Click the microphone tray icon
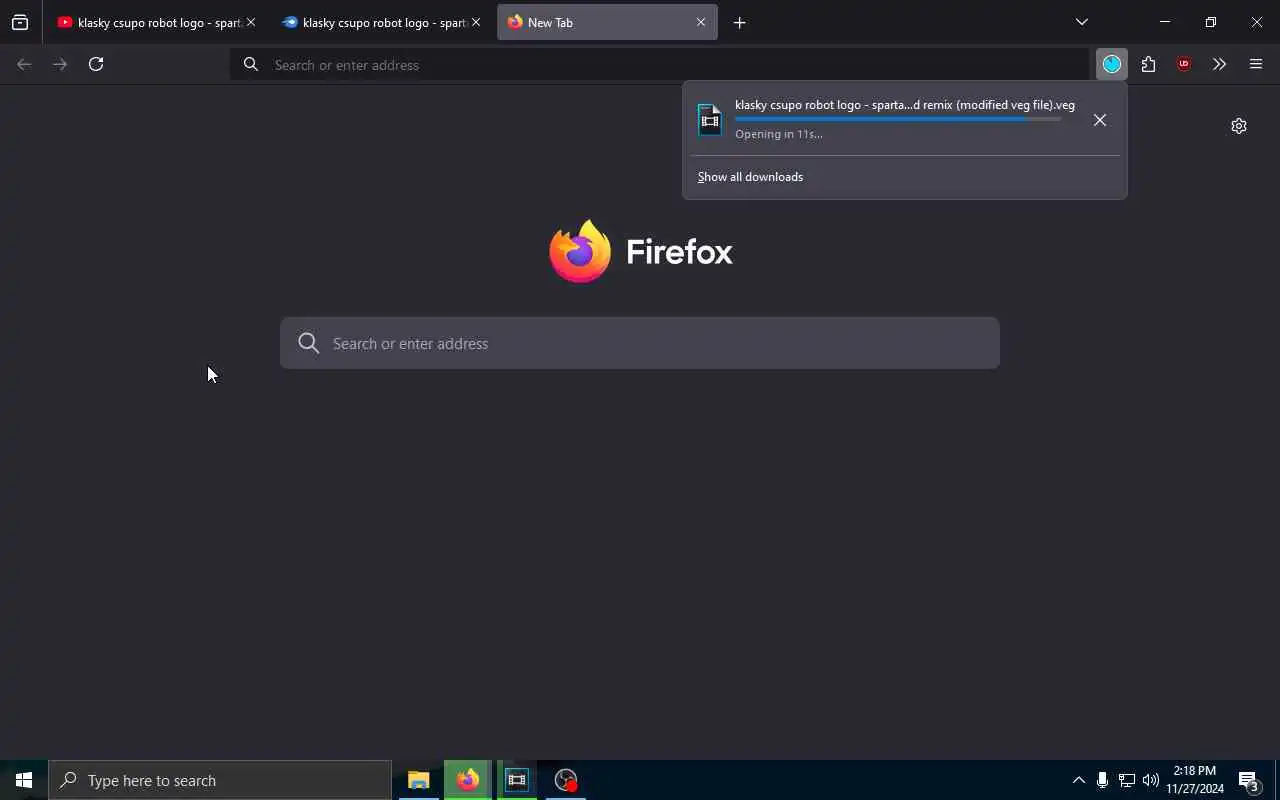Image resolution: width=1280 pixels, height=800 pixels. coord(1102,780)
